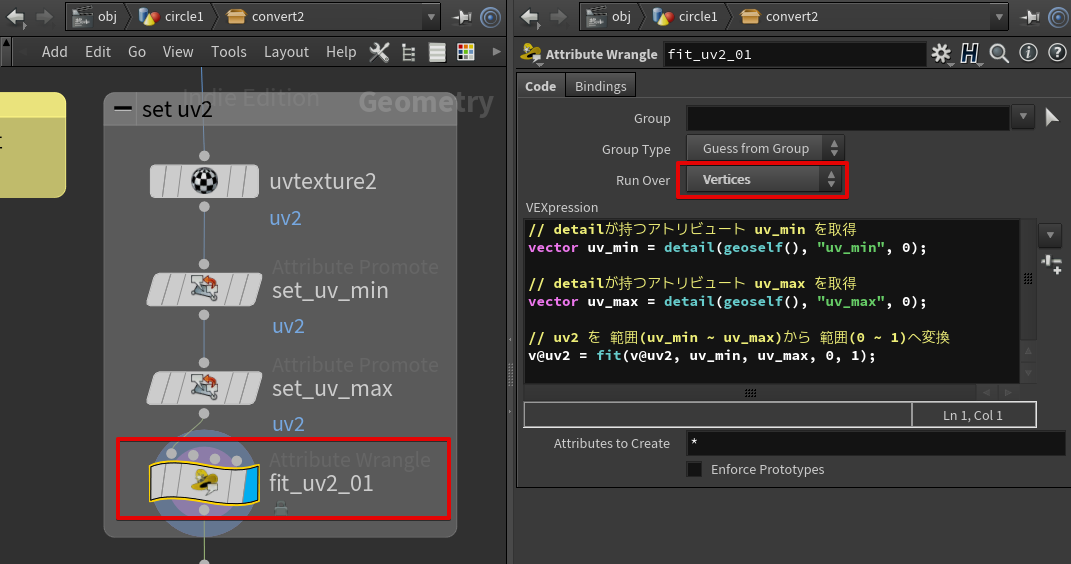Toggle list mode icon in network toolbar
Image resolution: width=1071 pixels, height=564 pixels.
pyautogui.click(x=437, y=53)
